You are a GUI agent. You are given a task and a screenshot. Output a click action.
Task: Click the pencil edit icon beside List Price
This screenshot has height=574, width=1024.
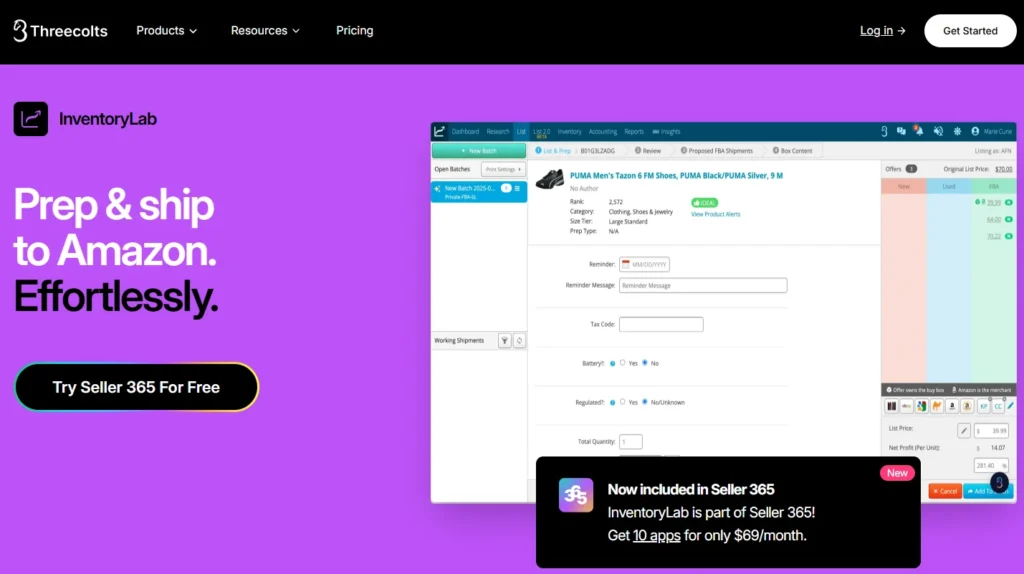click(x=964, y=430)
